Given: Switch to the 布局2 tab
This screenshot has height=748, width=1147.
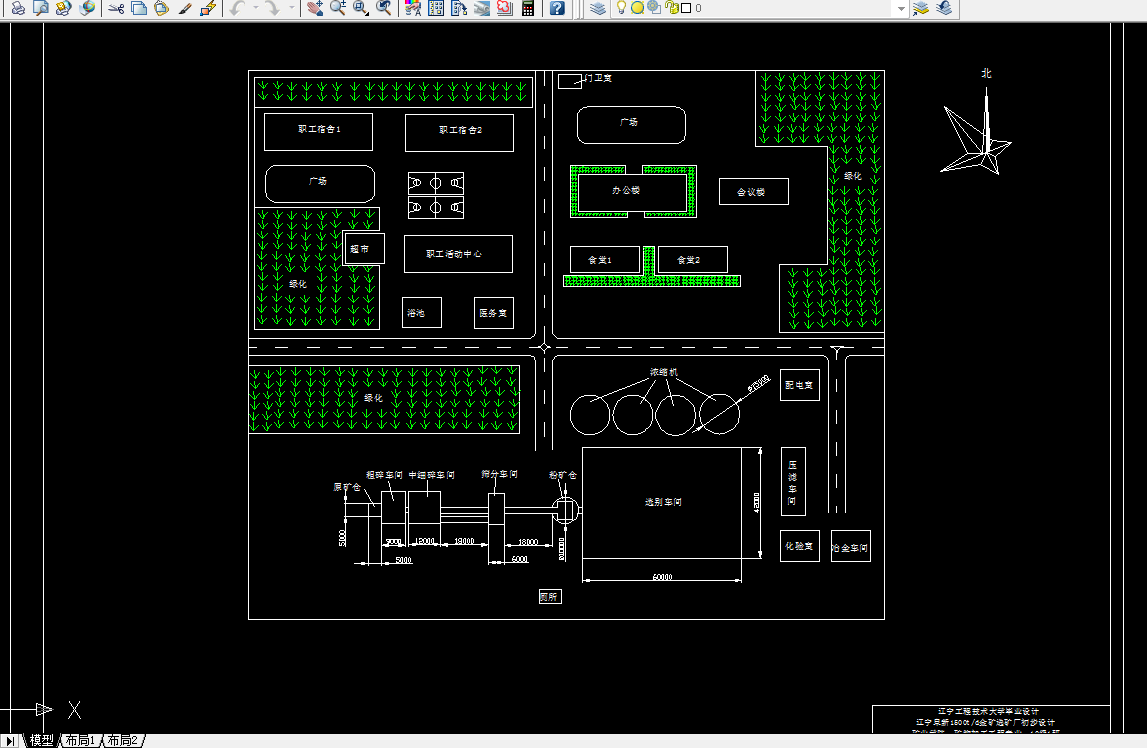Looking at the screenshot, I should [123, 740].
